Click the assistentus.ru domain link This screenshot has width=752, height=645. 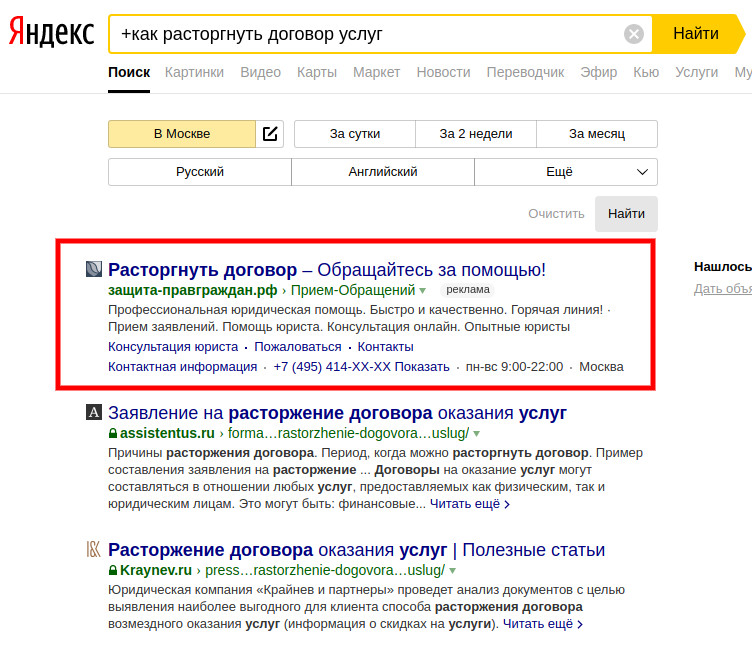click(x=167, y=433)
